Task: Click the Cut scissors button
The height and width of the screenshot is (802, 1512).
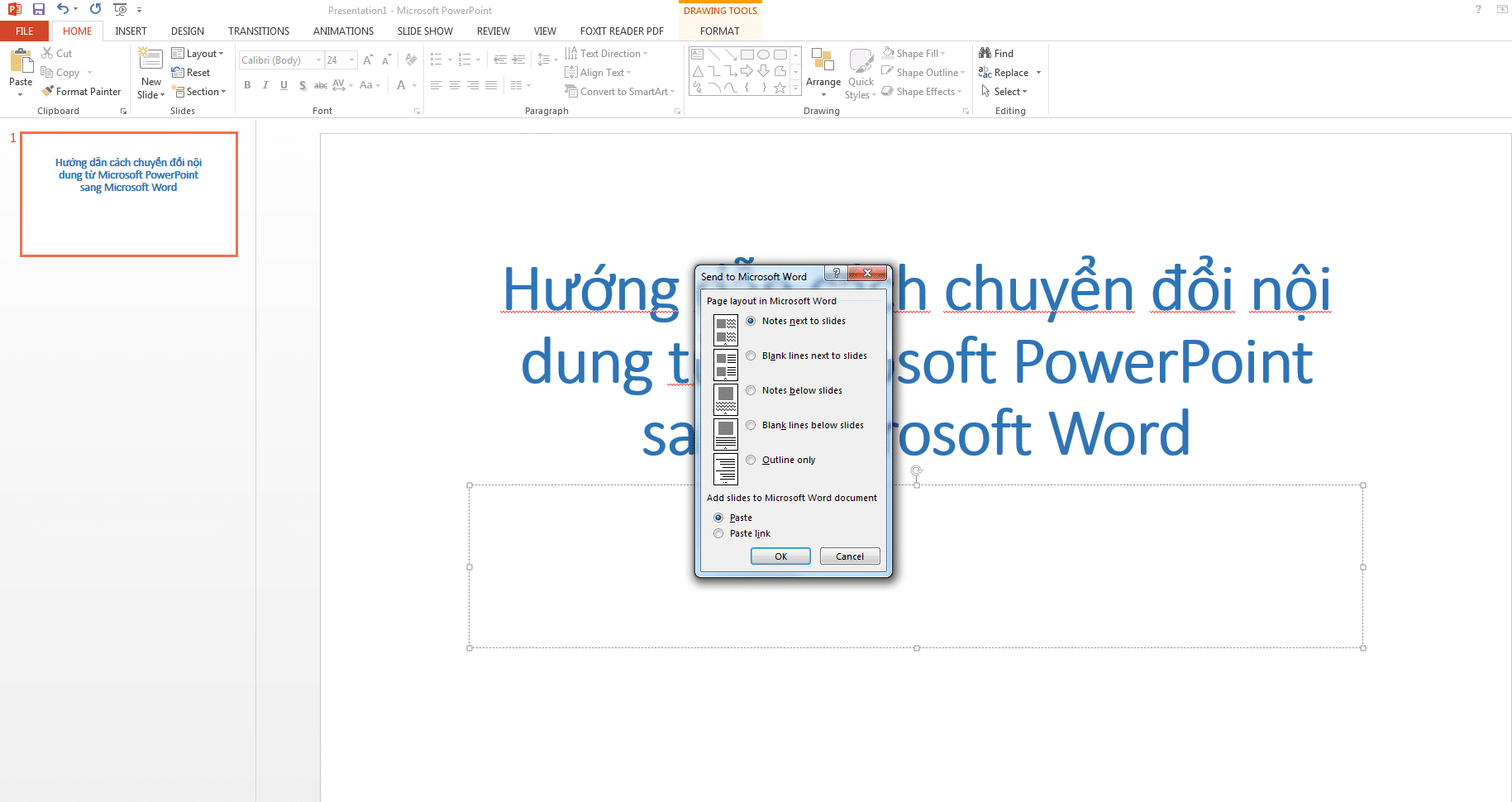Action: coord(57,53)
